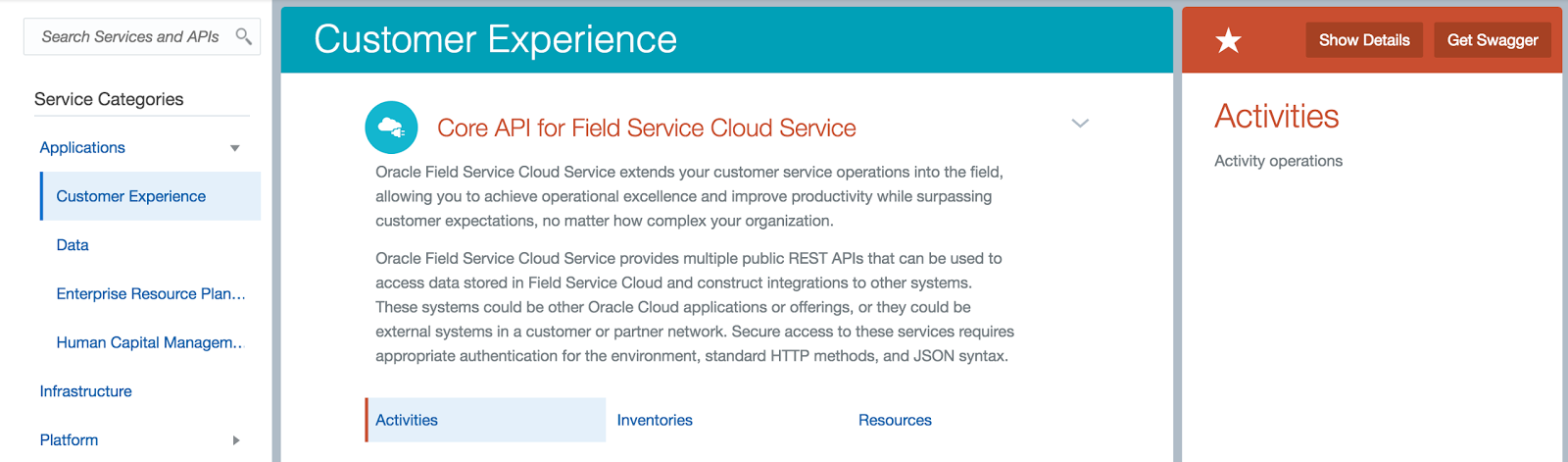Focus the Search Services and APIs field
This screenshot has width=1568, height=462.
(x=129, y=37)
